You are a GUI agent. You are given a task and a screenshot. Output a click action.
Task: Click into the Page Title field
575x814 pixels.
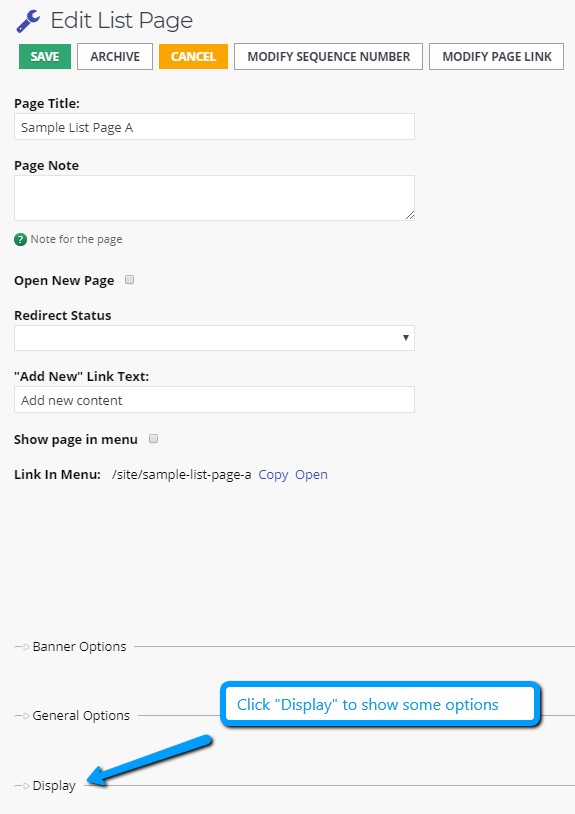point(214,127)
